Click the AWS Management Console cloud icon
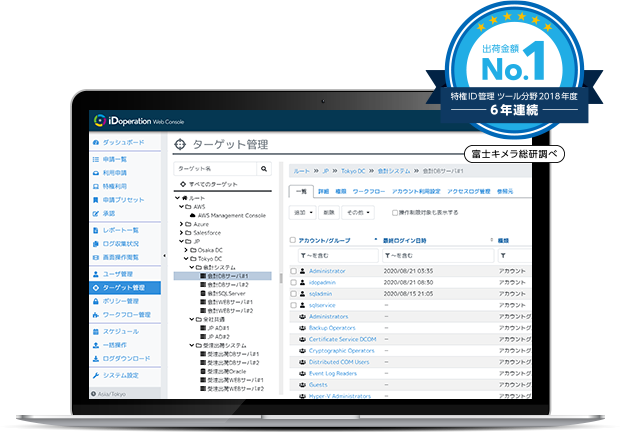620x433 pixels. click(193, 216)
